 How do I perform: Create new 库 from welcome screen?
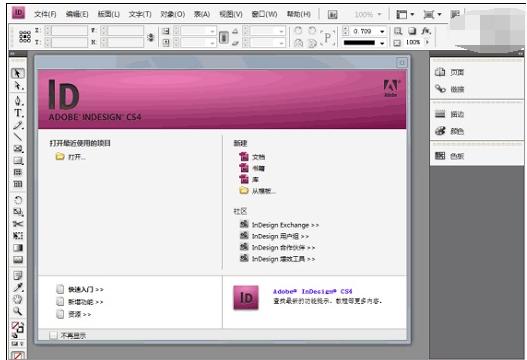point(249,179)
